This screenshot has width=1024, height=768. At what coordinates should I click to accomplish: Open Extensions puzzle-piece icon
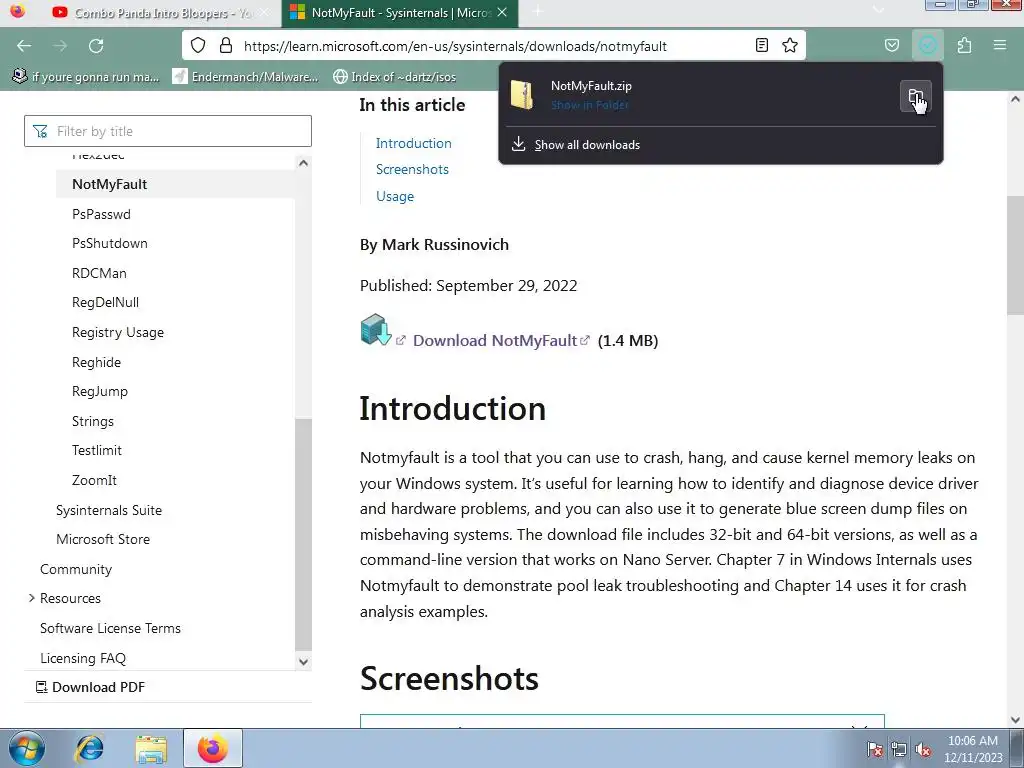pos(964,45)
